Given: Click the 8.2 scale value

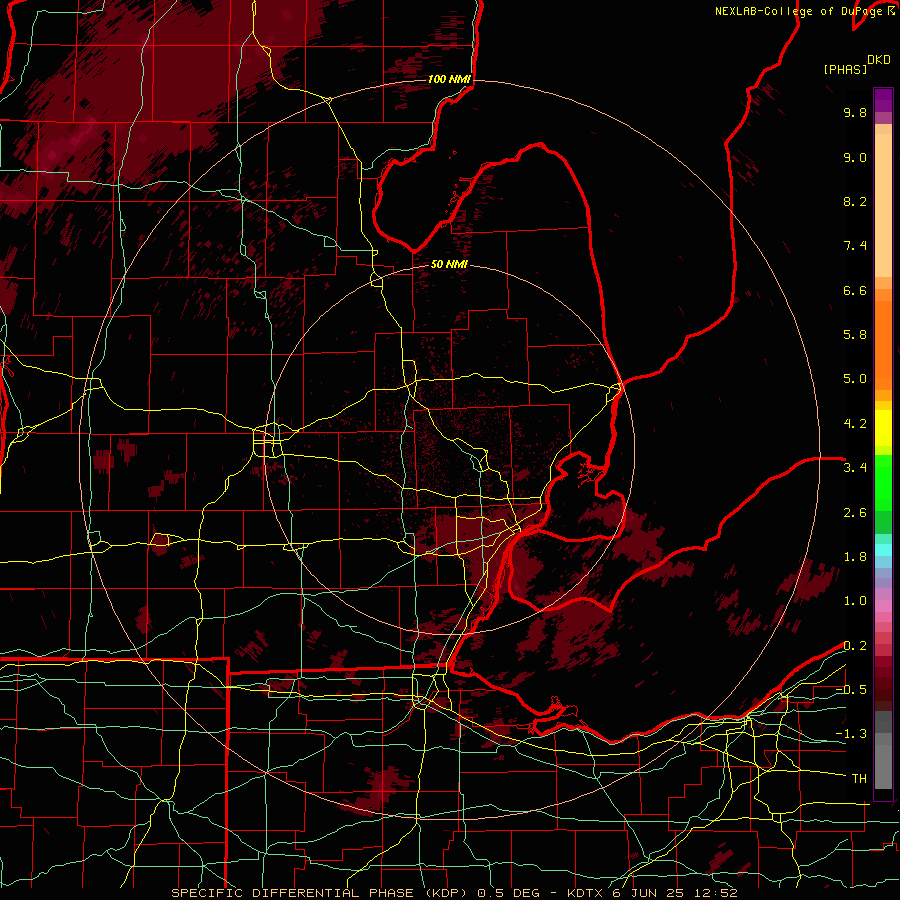Looking at the screenshot, I should (855, 201).
